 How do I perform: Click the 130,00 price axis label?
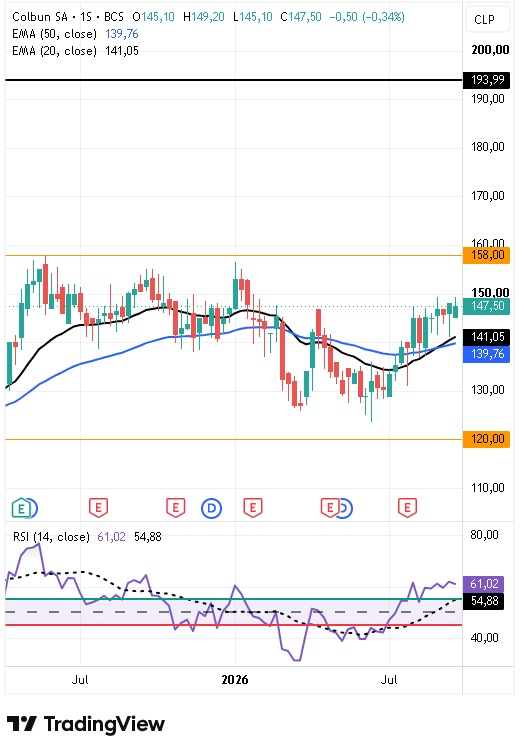(488, 390)
